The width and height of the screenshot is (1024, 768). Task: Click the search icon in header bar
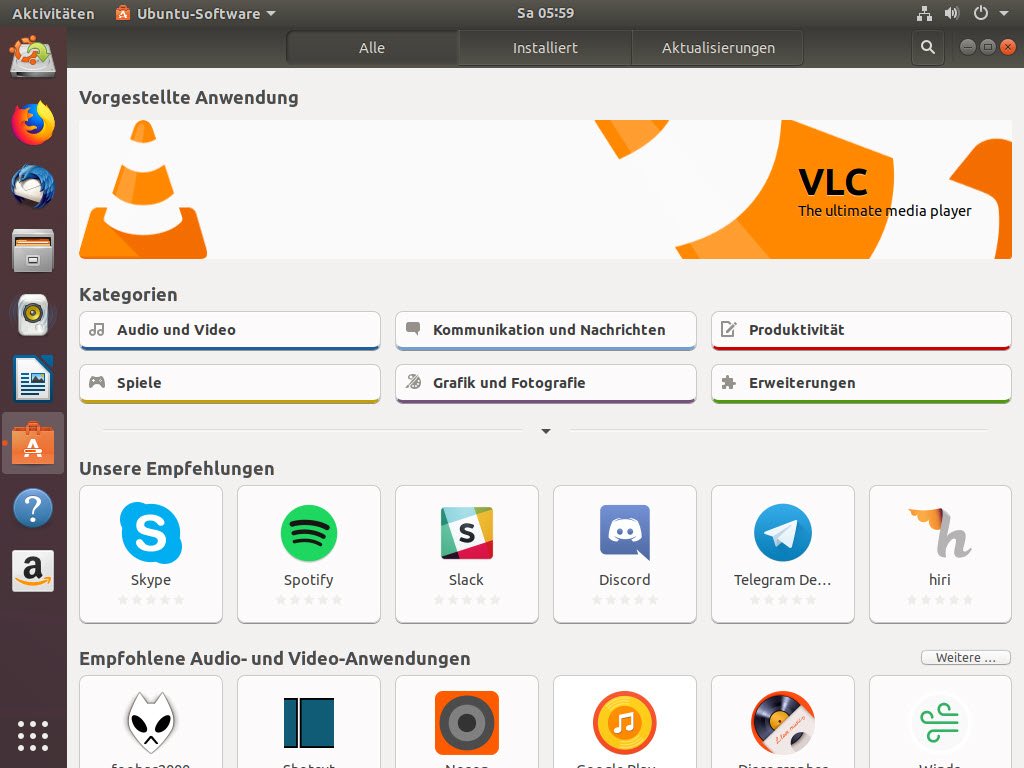[927, 48]
